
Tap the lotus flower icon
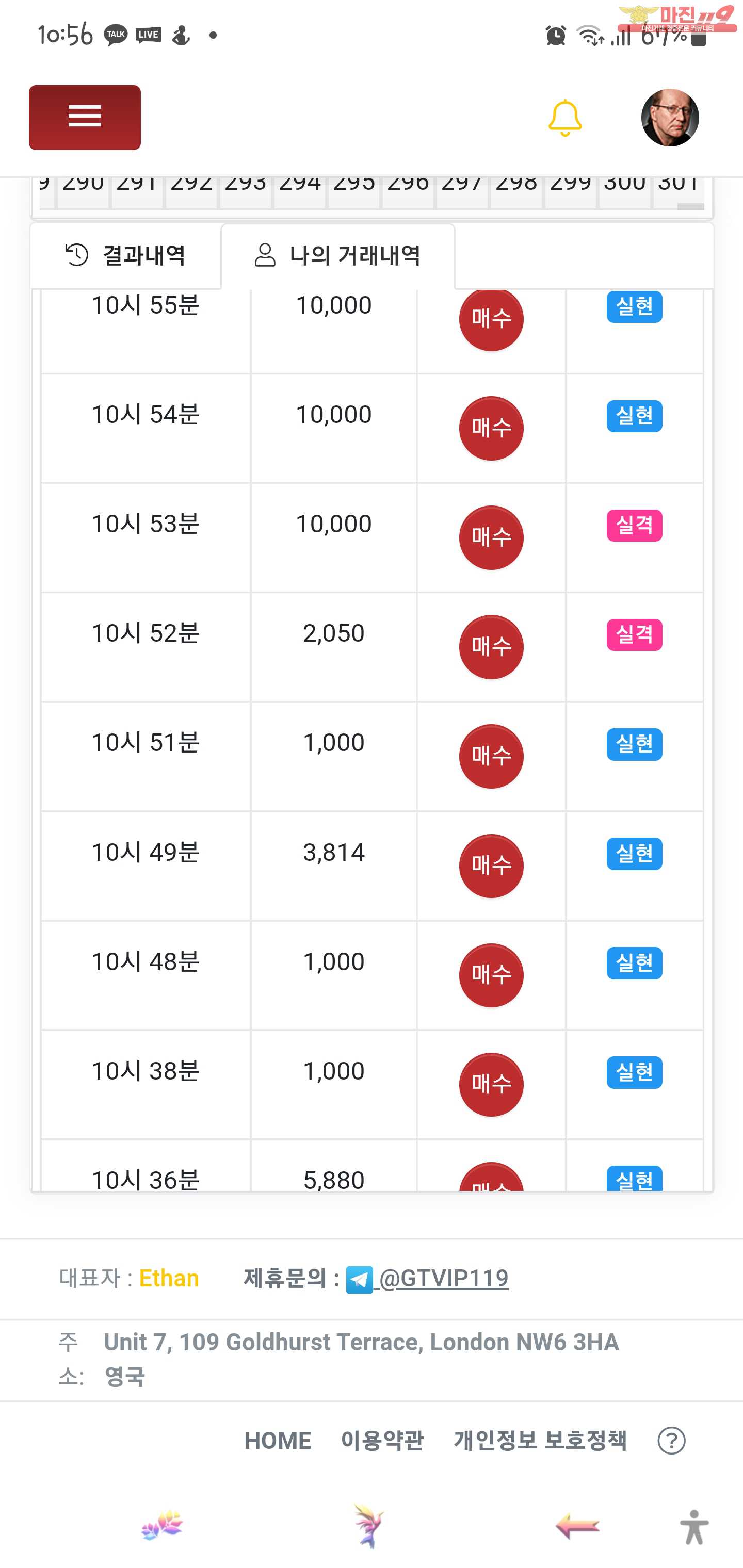[x=162, y=1525]
